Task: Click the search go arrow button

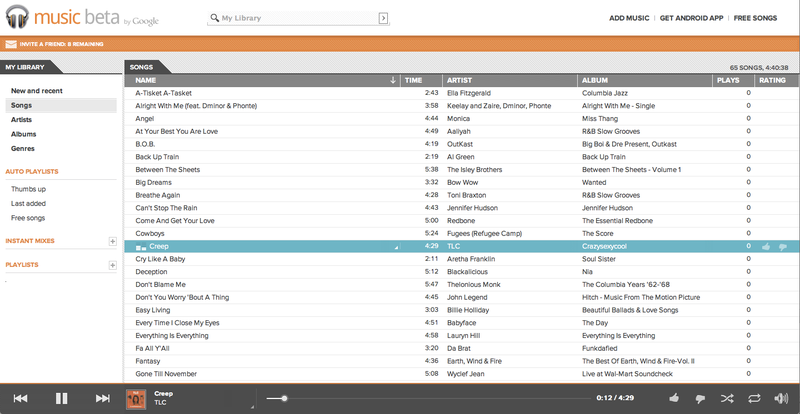Action: coord(383,18)
